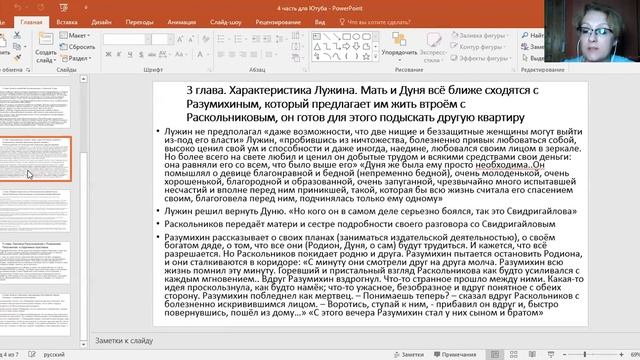Open Заливка фигуры shape fill dropdown
640x360 pixels.
(480, 36)
